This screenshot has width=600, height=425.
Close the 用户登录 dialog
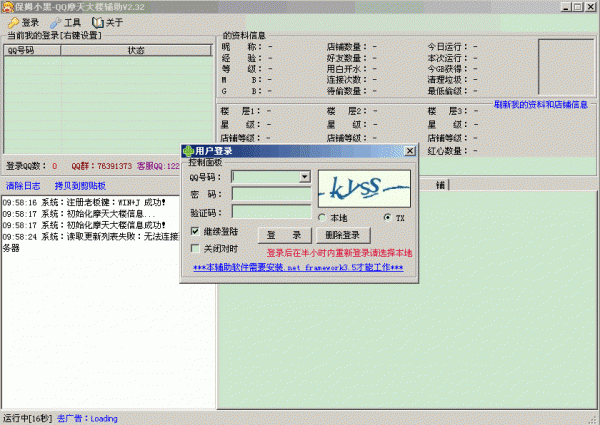(409, 151)
